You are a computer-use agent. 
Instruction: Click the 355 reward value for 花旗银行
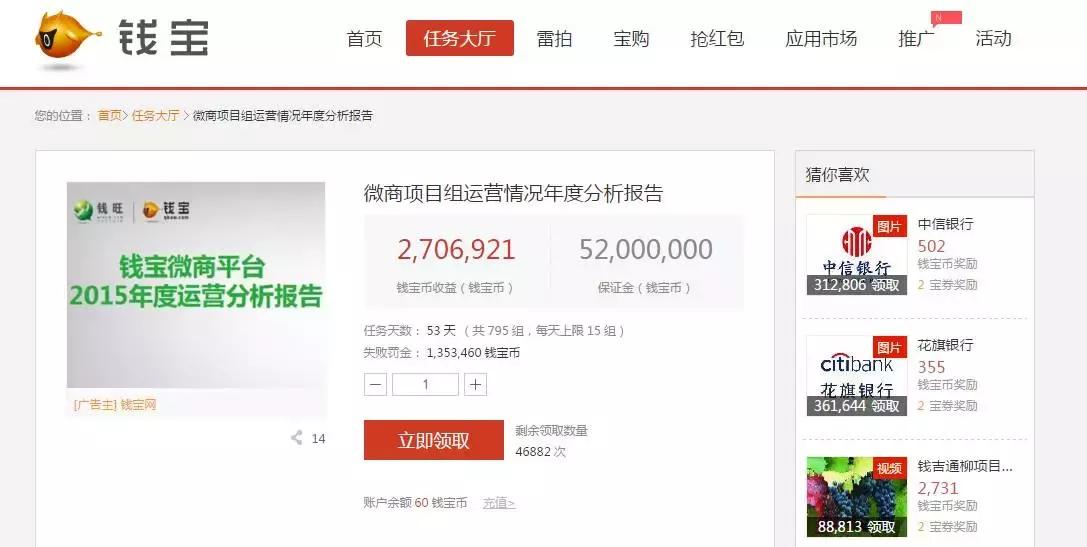coord(932,367)
